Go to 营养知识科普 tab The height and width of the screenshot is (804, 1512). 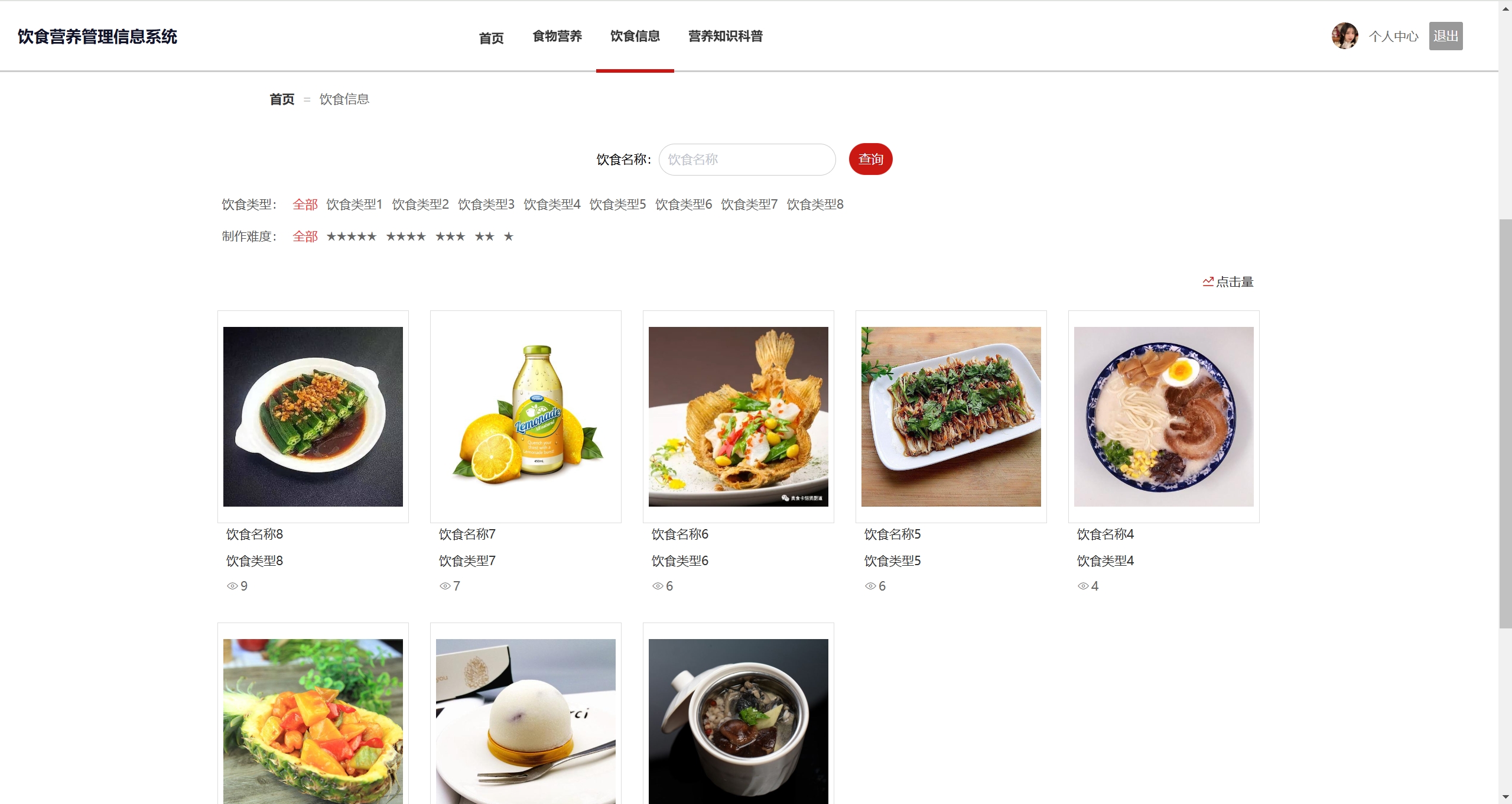pos(725,36)
